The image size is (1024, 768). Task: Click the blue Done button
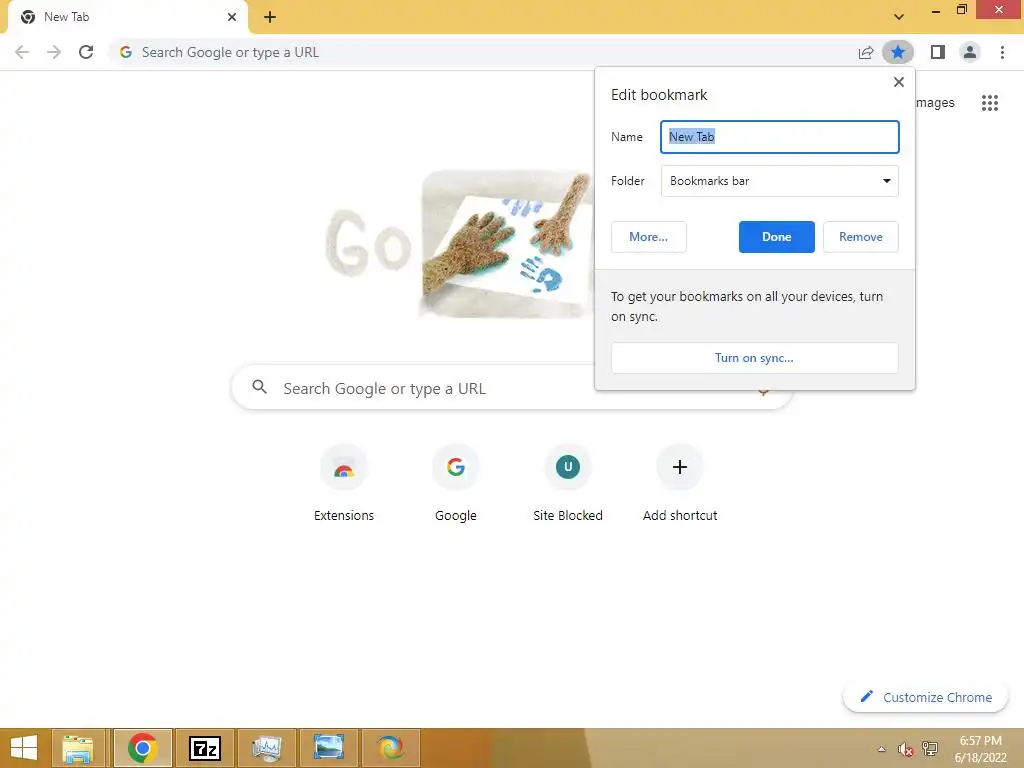pos(776,237)
